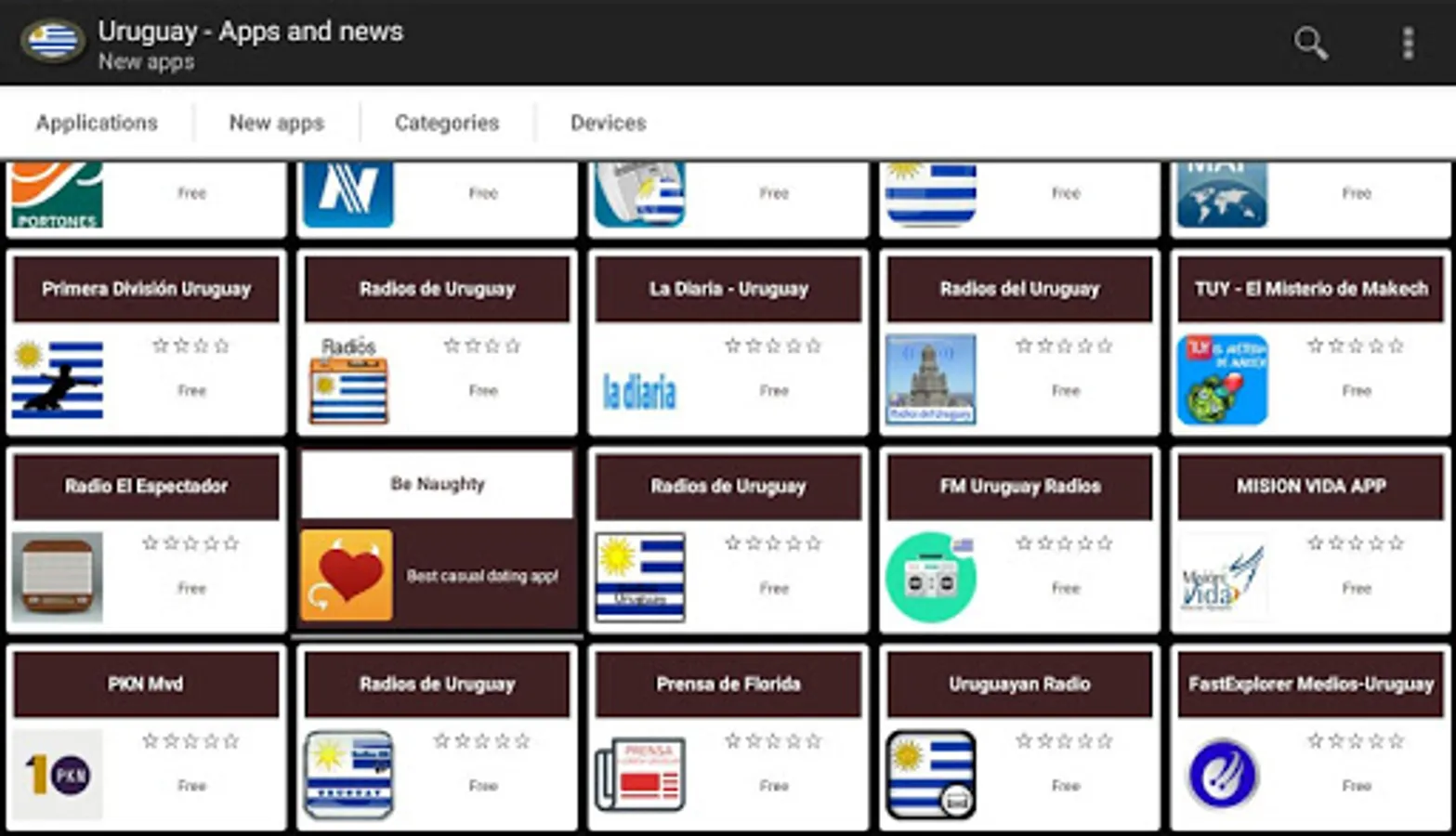1456x836 pixels.
Task: Open Radio El Espectador radio icon
Action: [x=58, y=577]
